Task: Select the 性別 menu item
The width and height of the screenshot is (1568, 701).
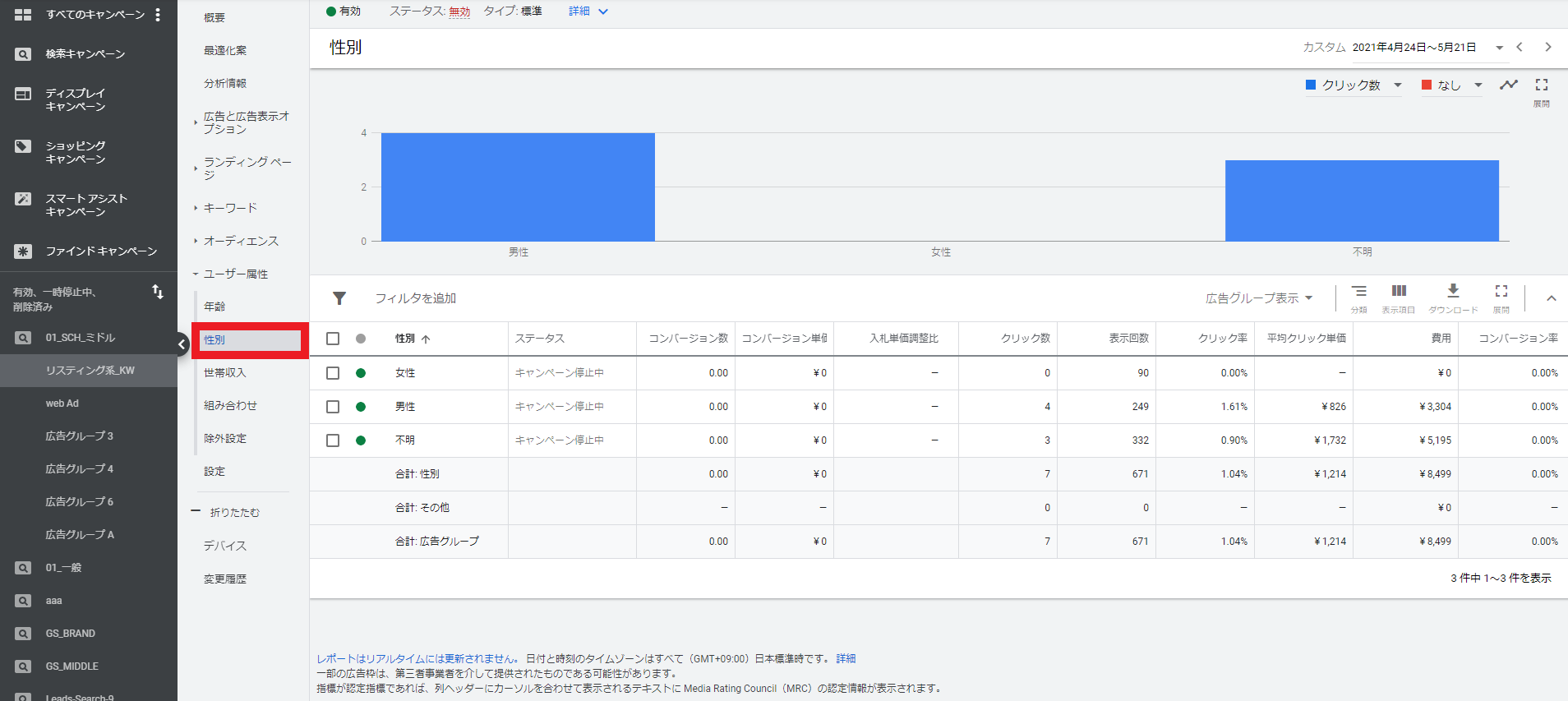Action: click(x=250, y=340)
